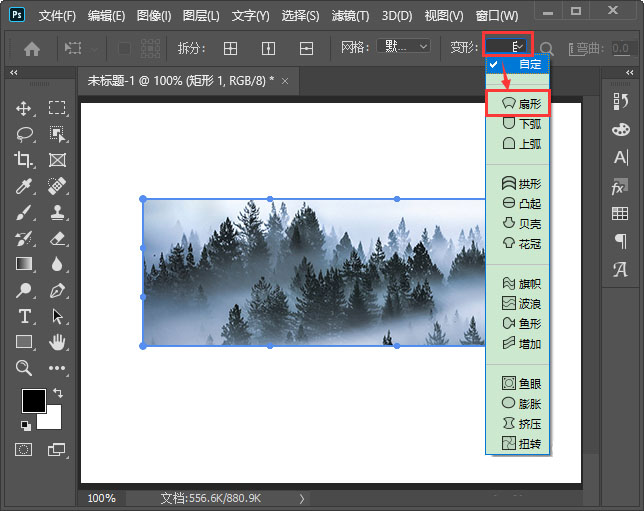Screen dimensions: 644x511
Task: Select the Zoom magnifier tool
Action: [23, 368]
